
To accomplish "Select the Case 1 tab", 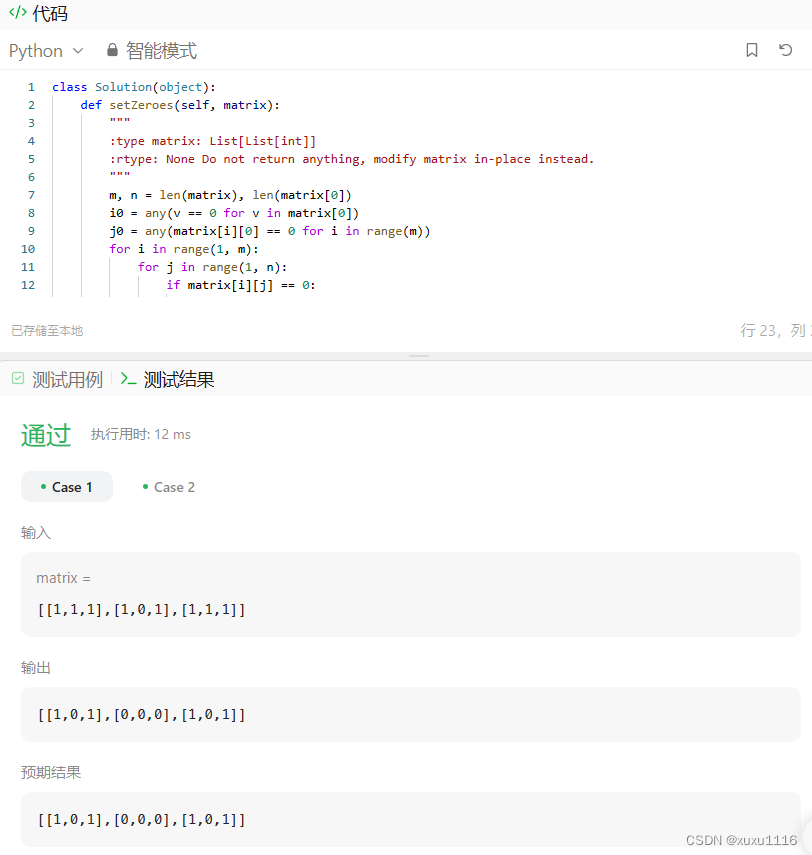I will [67, 487].
